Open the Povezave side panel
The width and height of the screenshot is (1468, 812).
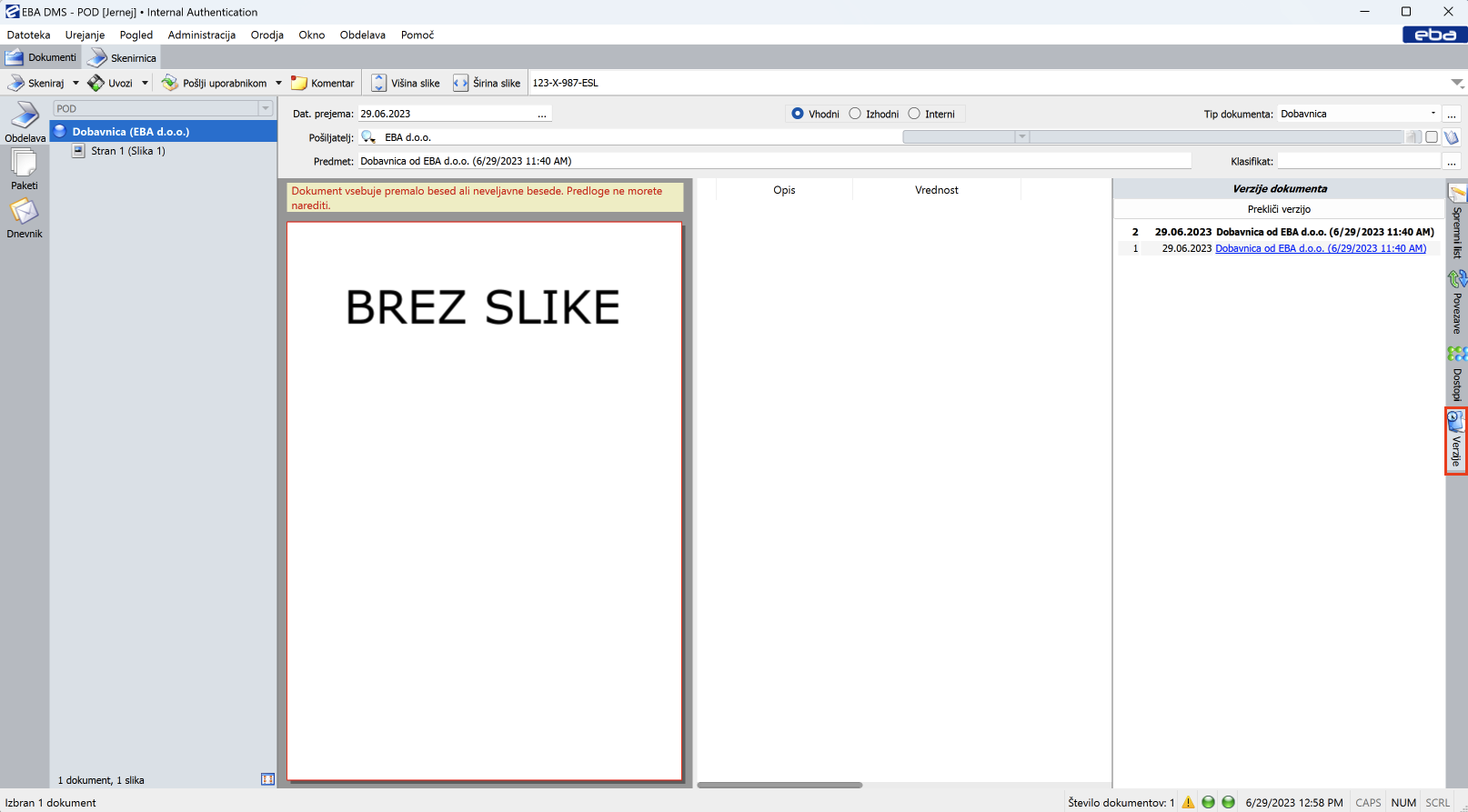1456,302
